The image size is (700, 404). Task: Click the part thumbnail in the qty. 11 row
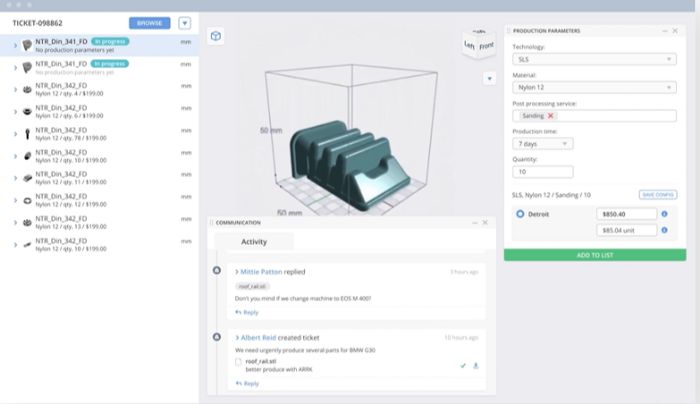27,178
